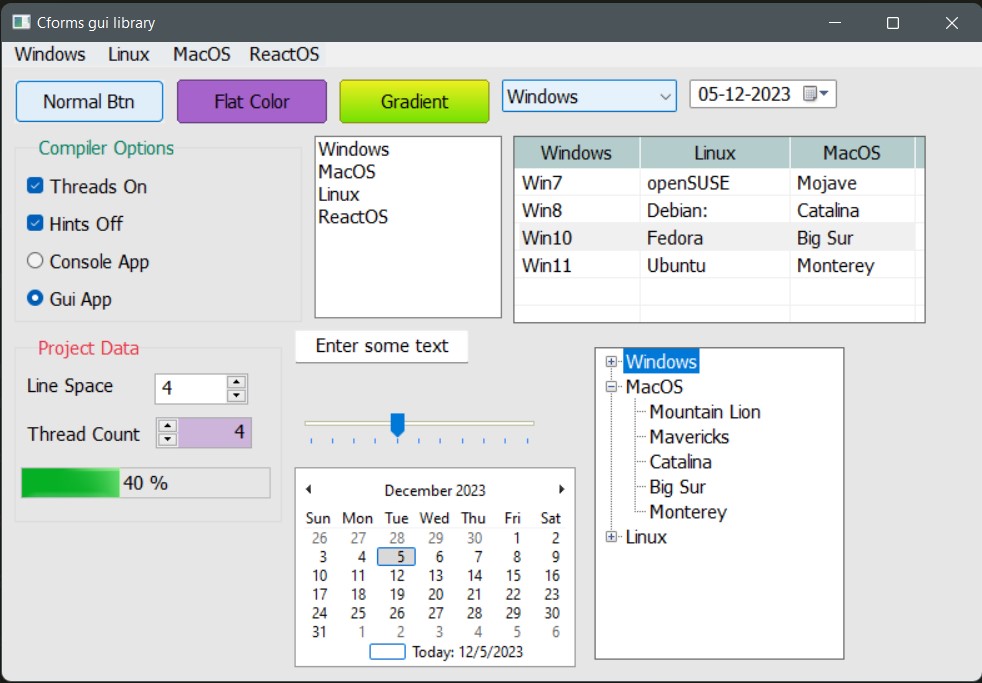Click the 05-12-2023 date field
This screenshot has height=683, width=982.
(745, 94)
